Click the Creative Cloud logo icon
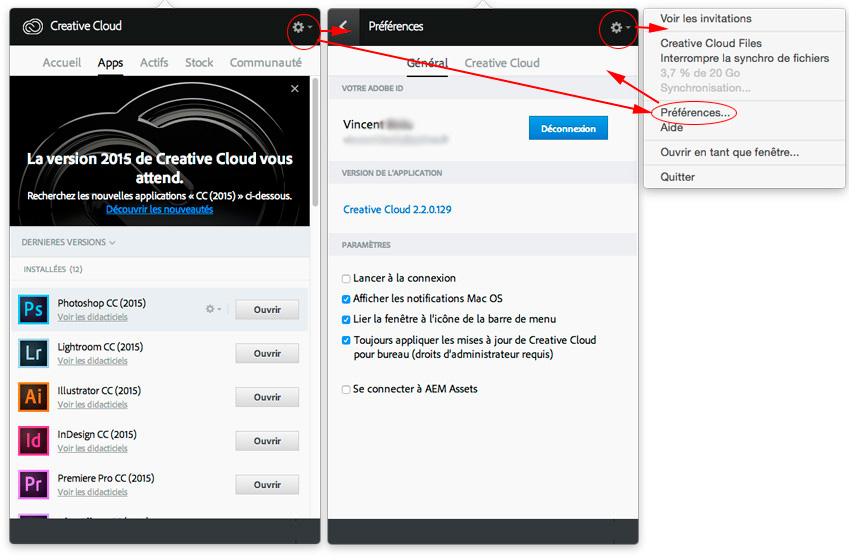 coord(32,26)
